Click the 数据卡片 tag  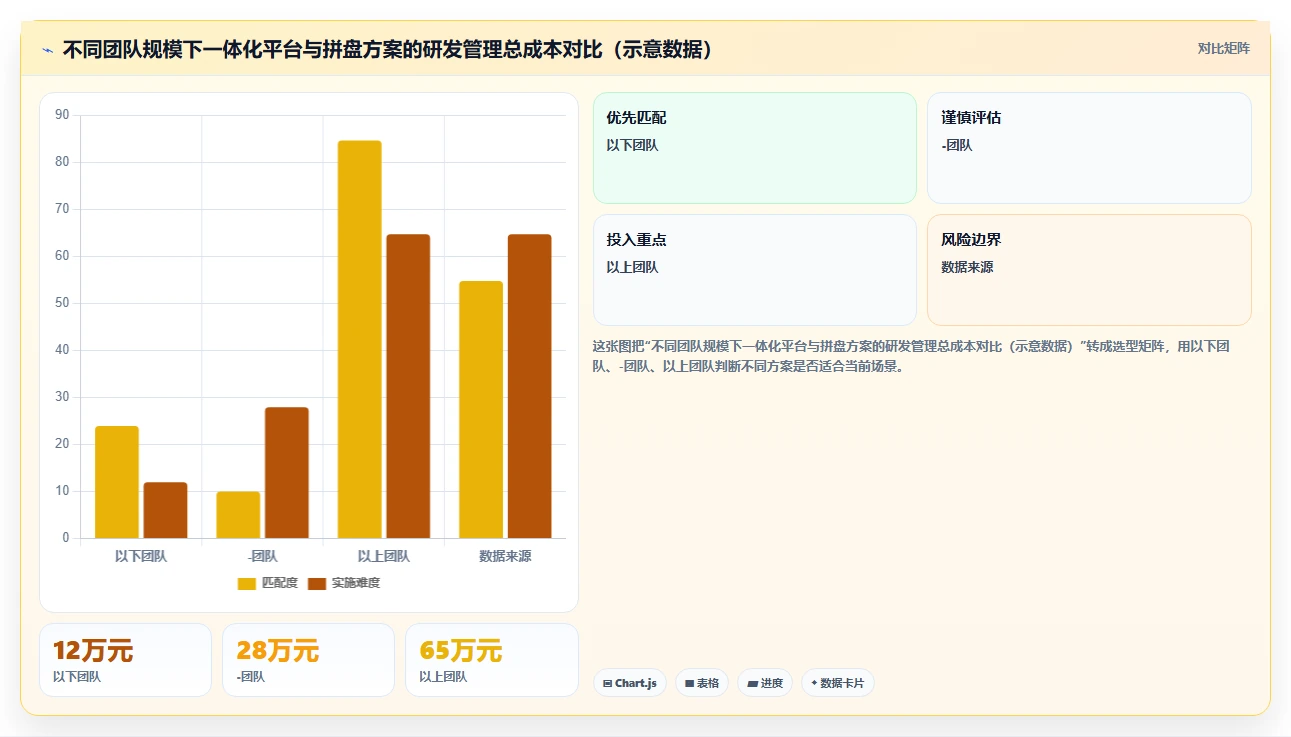pyautogui.click(x=838, y=683)
